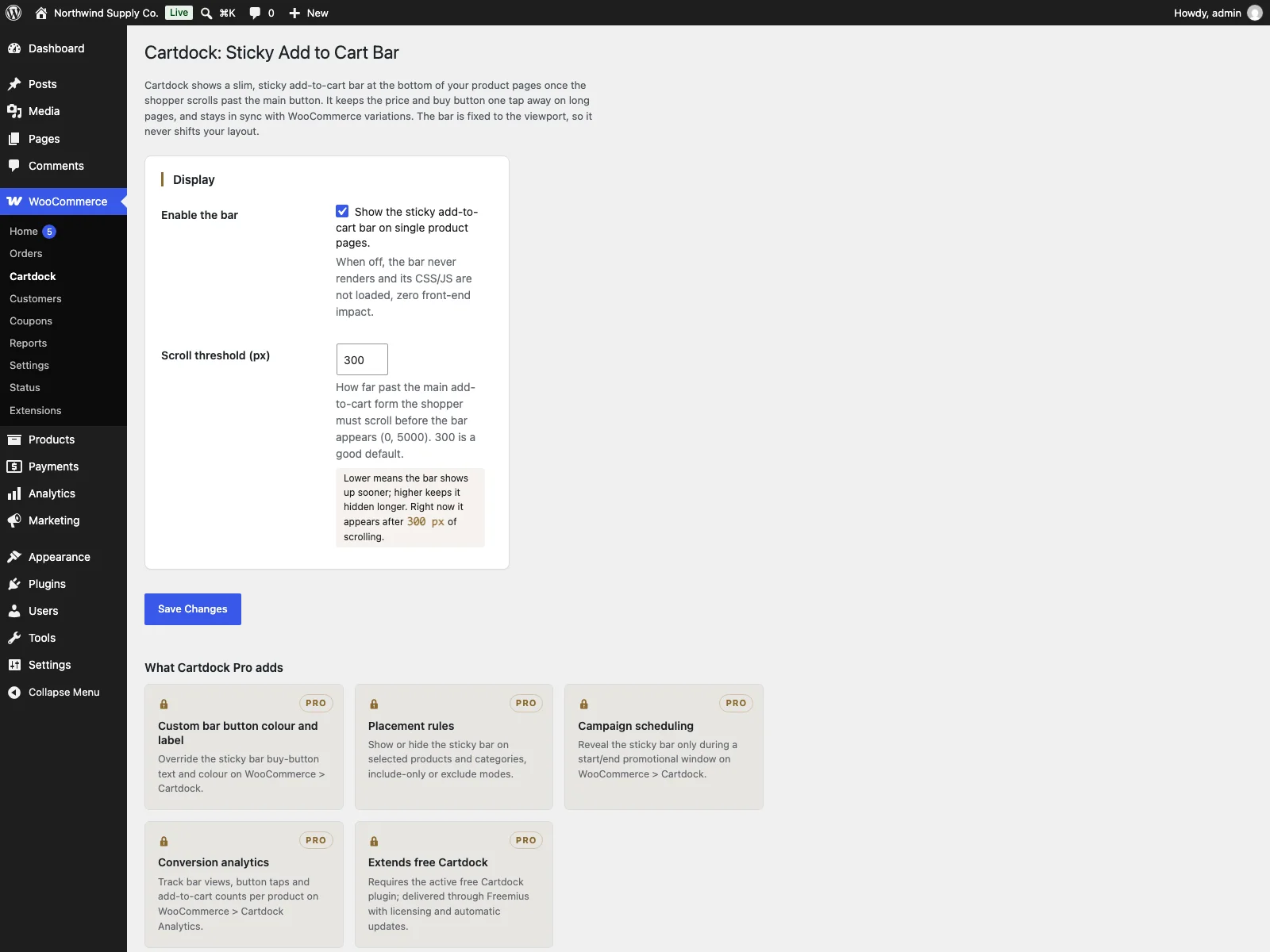Open WooCommerce Reports submenu item
The height and width of the screenshot is (952, 1270).
(x=29, y=344)
